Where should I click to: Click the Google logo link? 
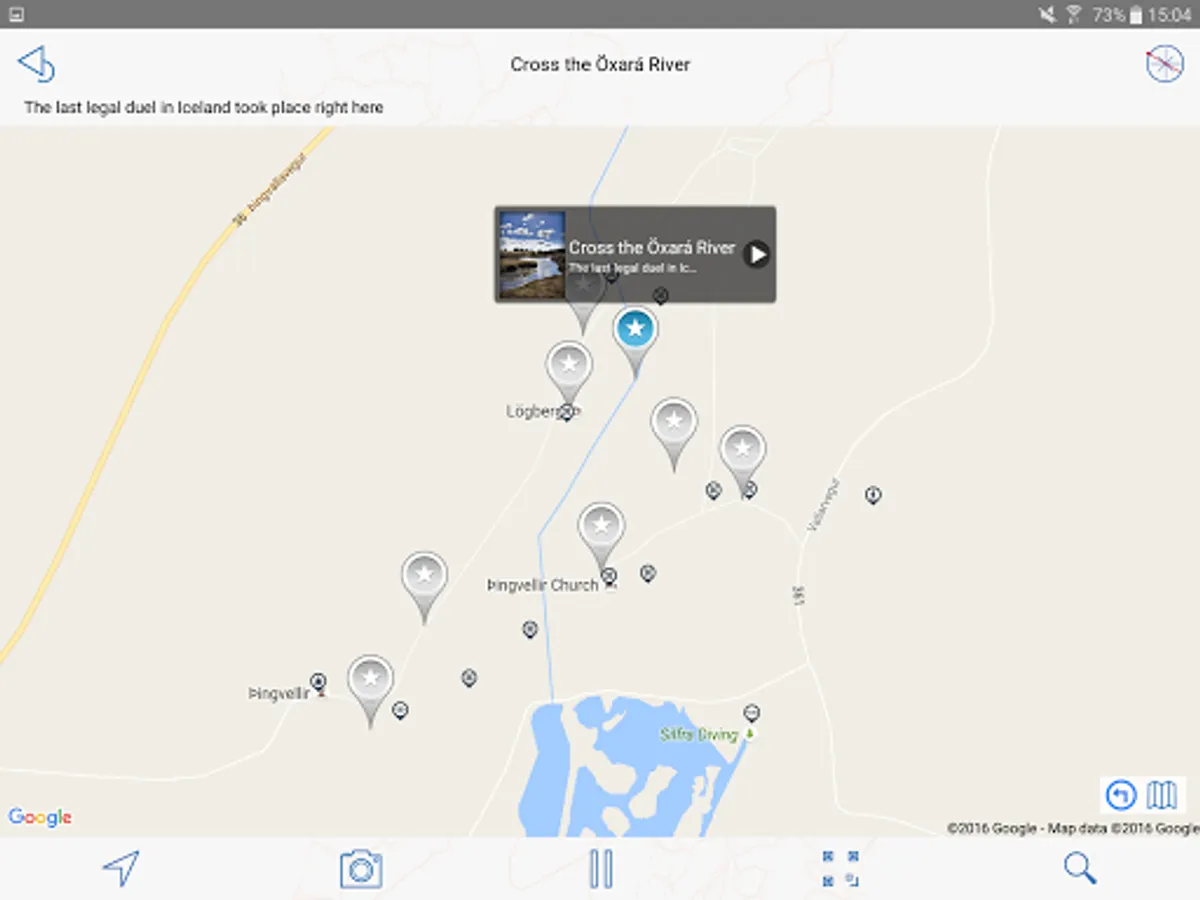click(40, 817)
